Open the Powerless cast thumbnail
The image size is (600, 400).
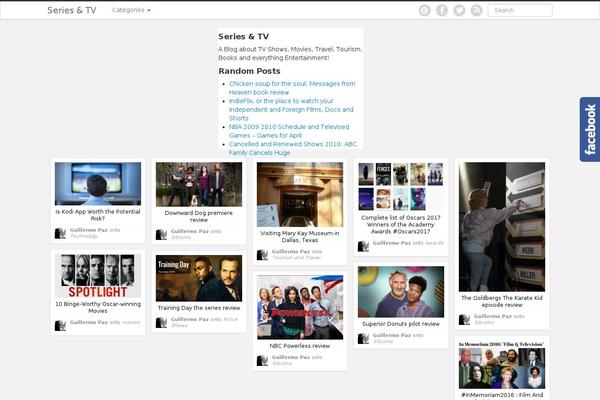pos(300,307)
